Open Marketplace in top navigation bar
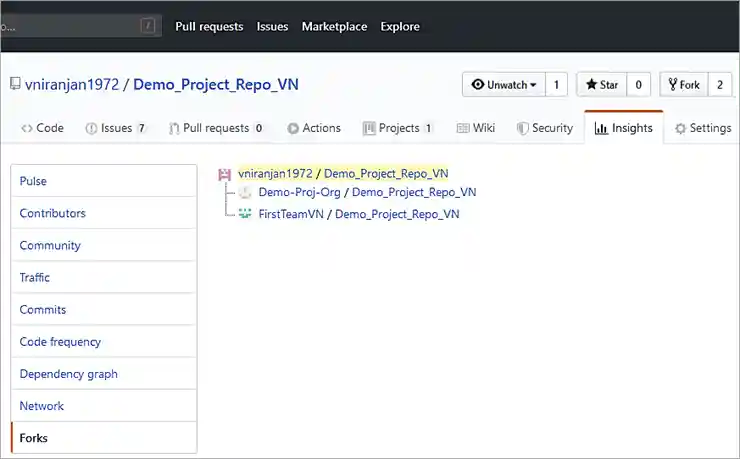Image resolution: width=740 pixels, height=460 pixels. (334, 26)
